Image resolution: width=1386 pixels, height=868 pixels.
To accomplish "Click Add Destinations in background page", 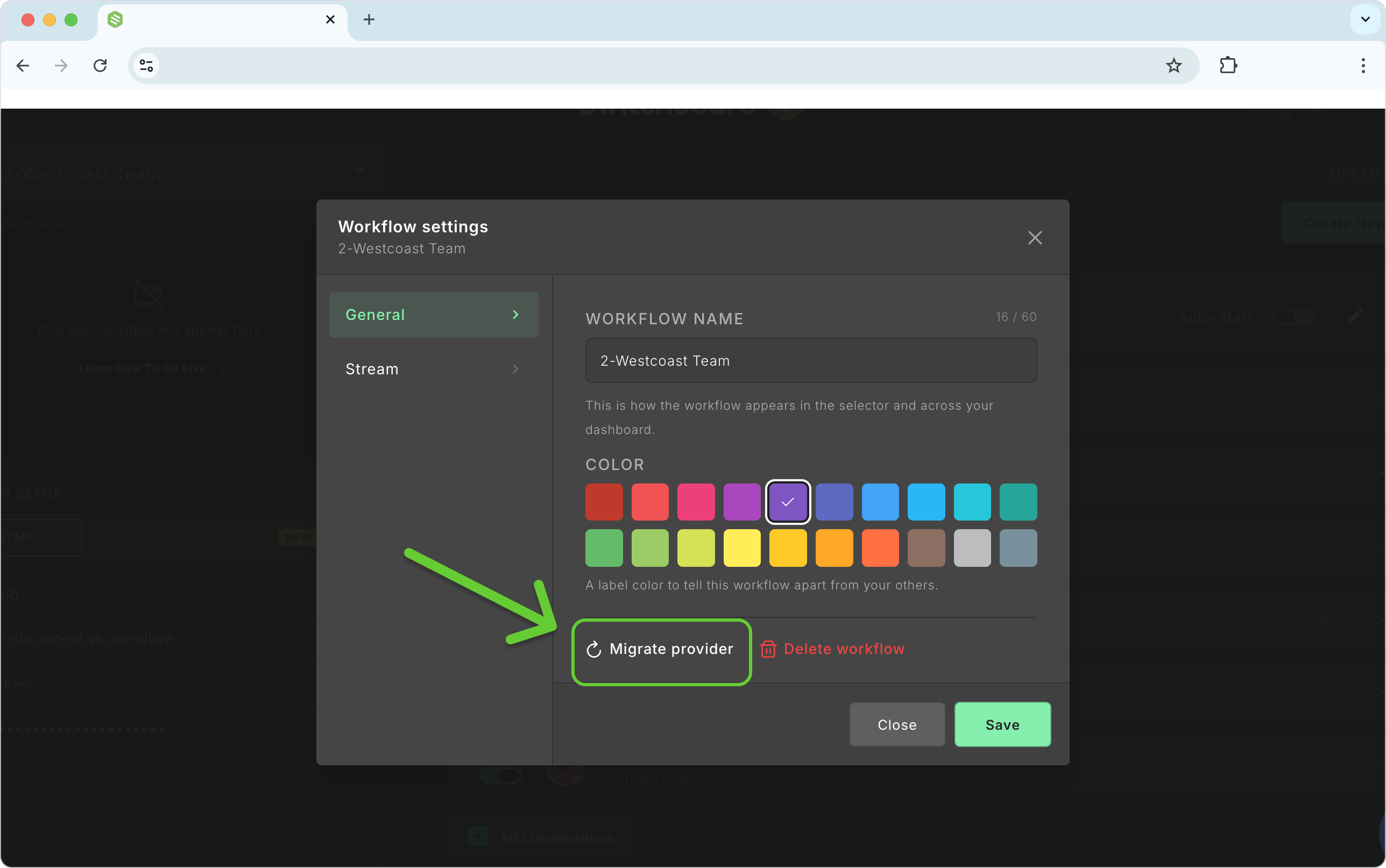I will point(541,837).
